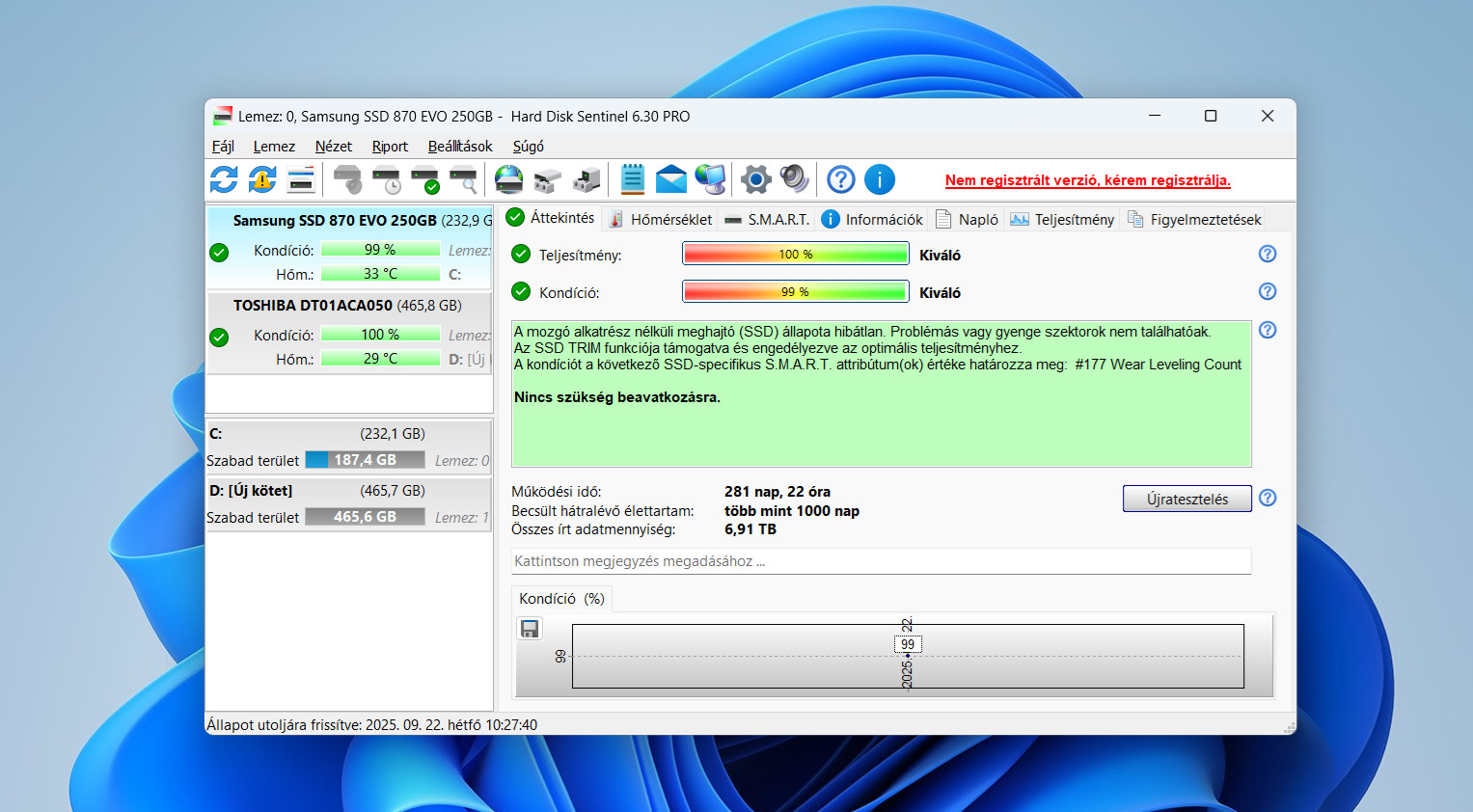Click the Újratesztelés button
This screenshot has width=1473, height=812.
point(1187,499)
